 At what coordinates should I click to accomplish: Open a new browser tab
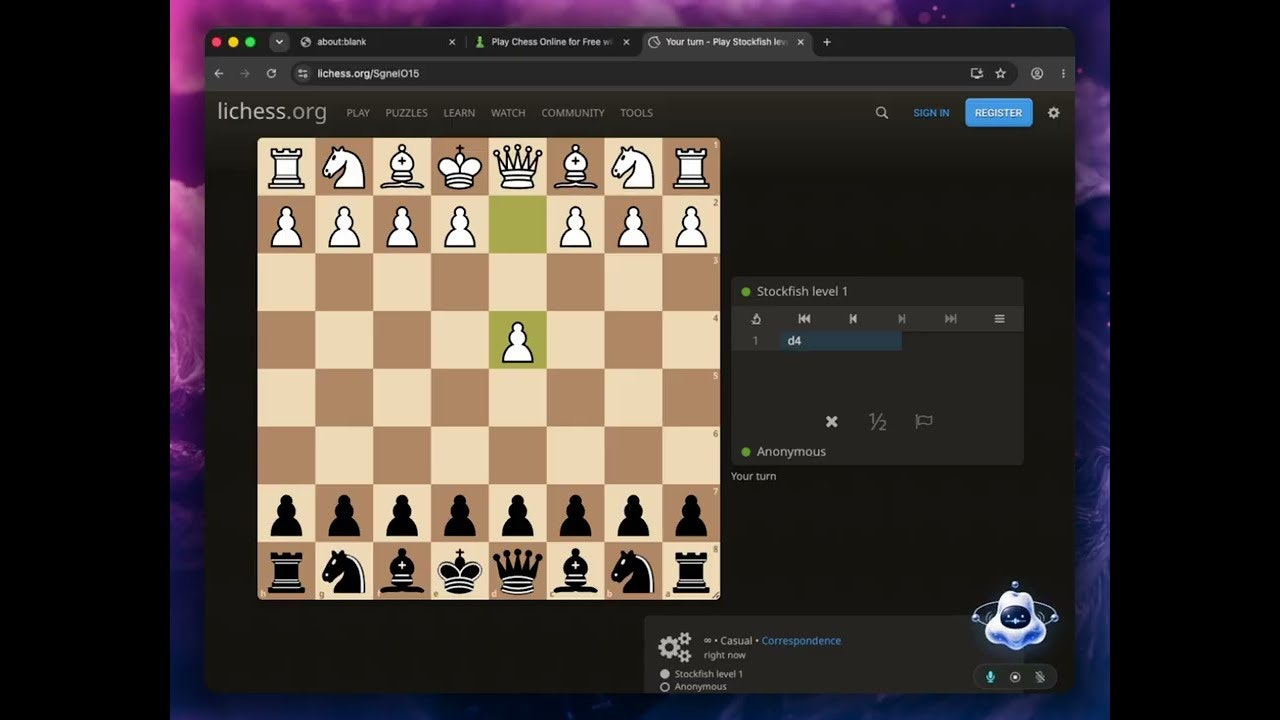tap(827, 42)
